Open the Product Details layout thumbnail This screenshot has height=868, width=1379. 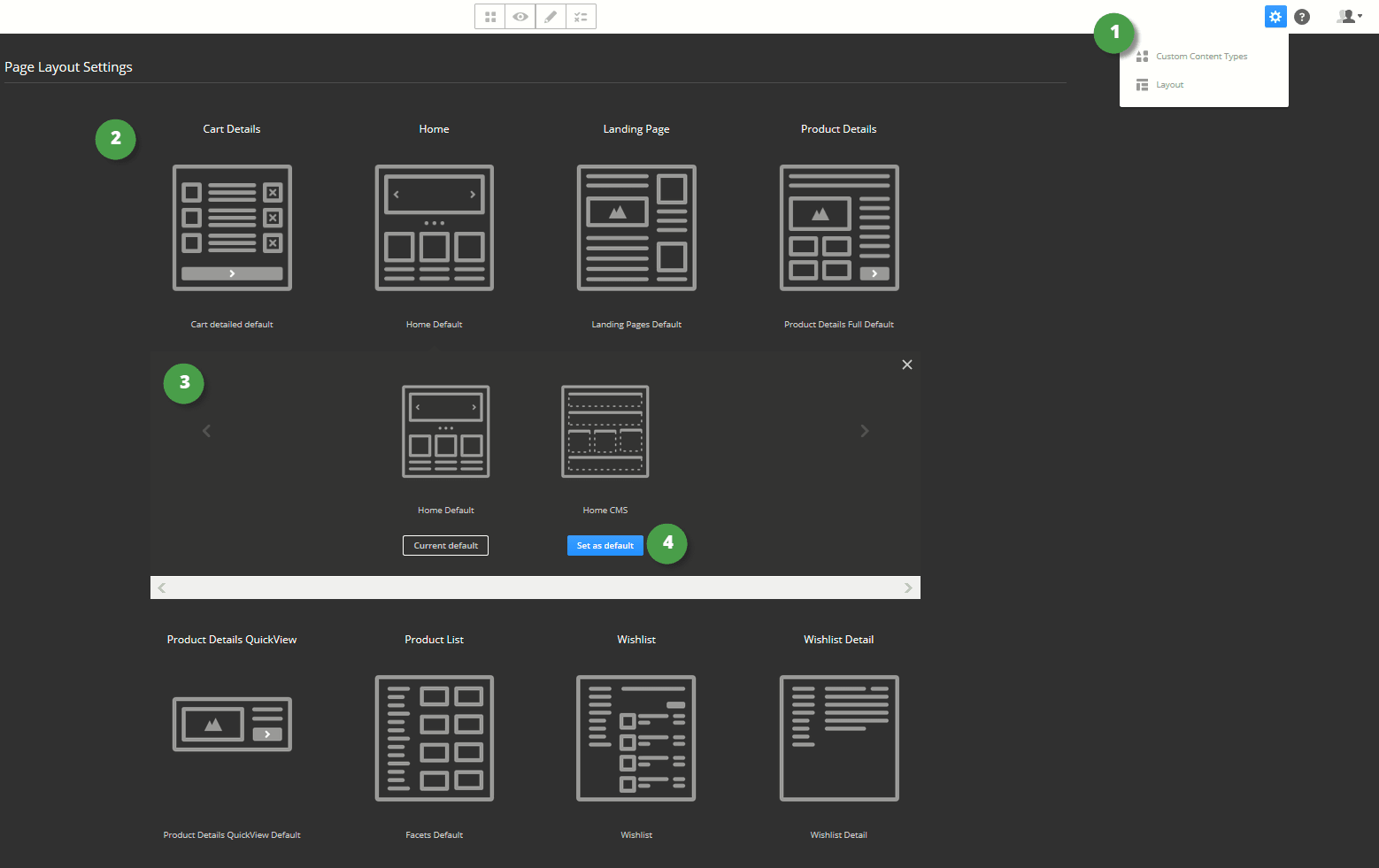tap(839, 227)
